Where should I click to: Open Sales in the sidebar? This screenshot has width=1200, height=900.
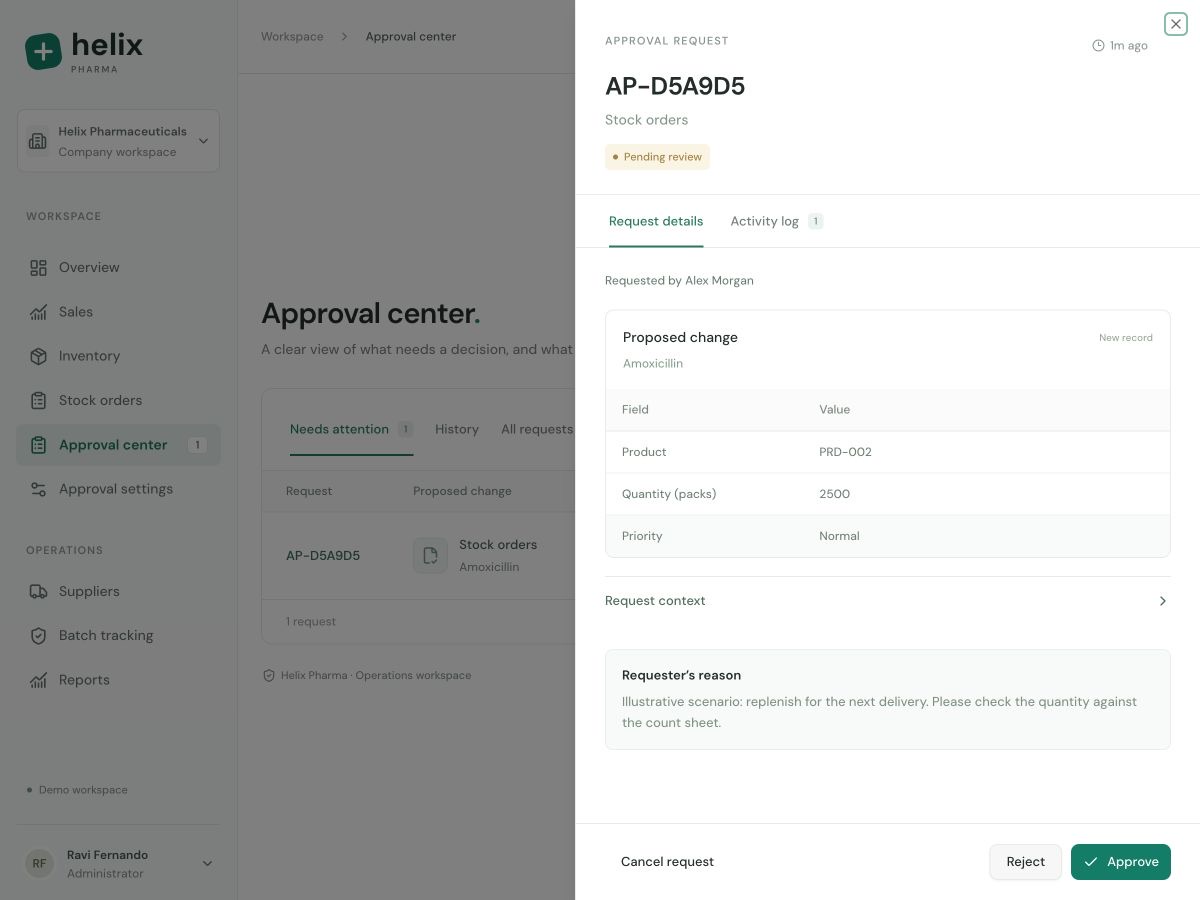click(x=118, y=312)
